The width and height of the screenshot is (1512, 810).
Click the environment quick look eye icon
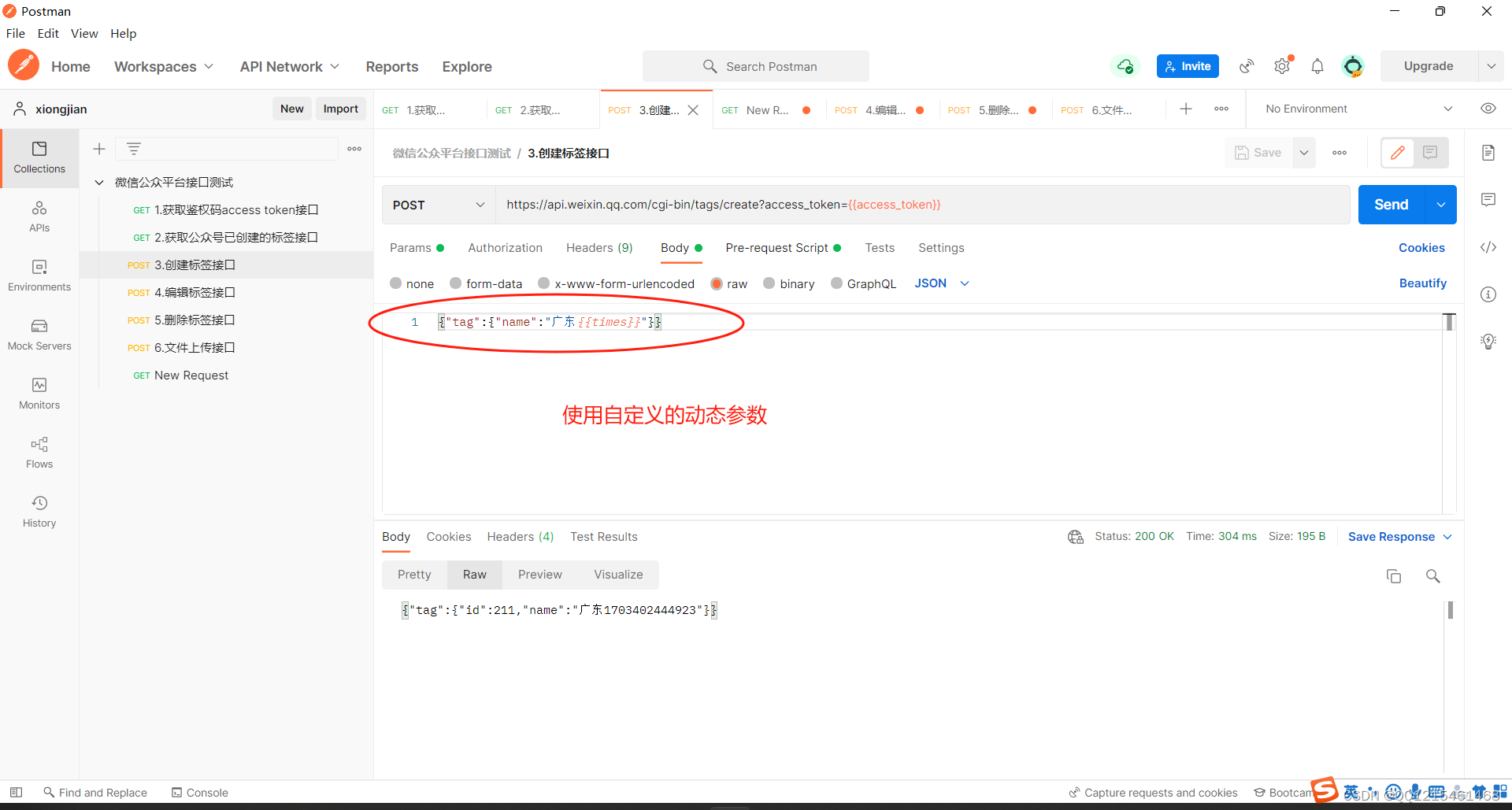click(1488, 109)
